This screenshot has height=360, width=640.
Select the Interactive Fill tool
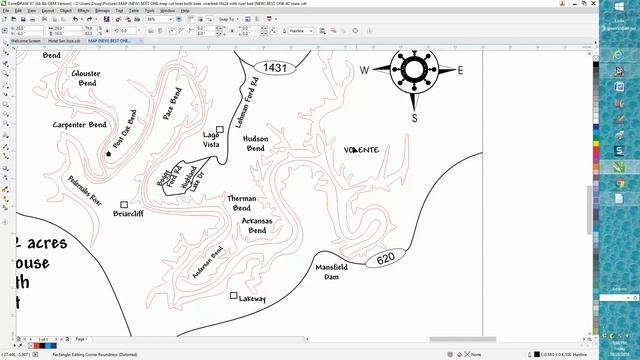pos(5,199)
